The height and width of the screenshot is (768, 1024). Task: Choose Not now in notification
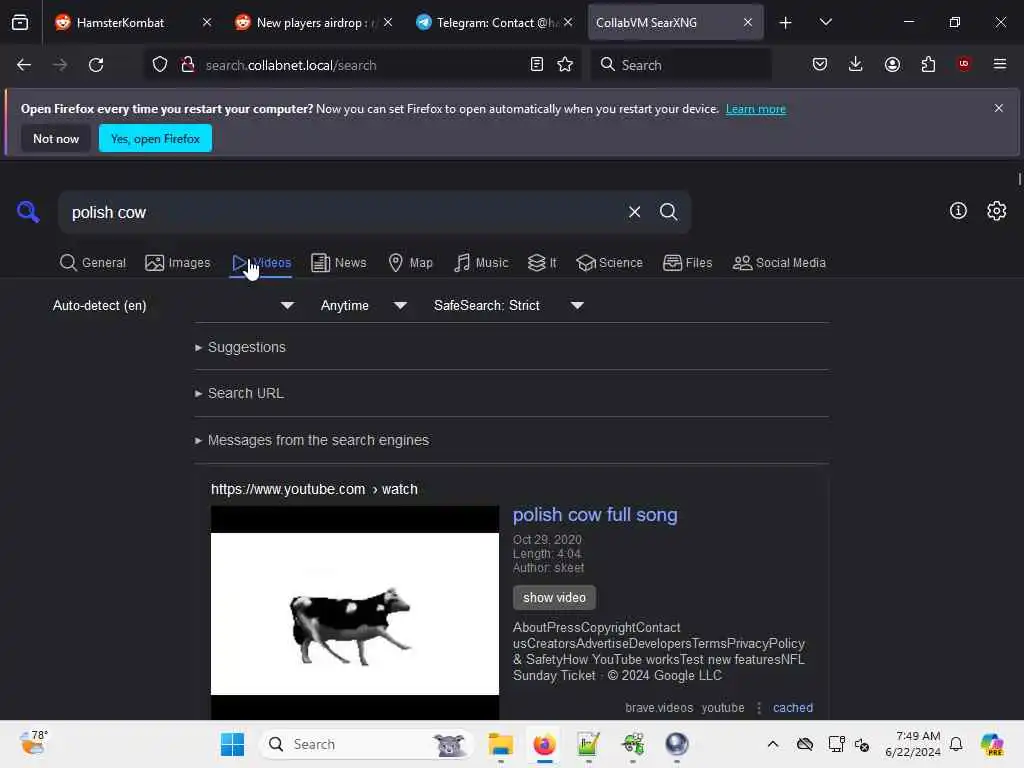click(x=56, y=138)
